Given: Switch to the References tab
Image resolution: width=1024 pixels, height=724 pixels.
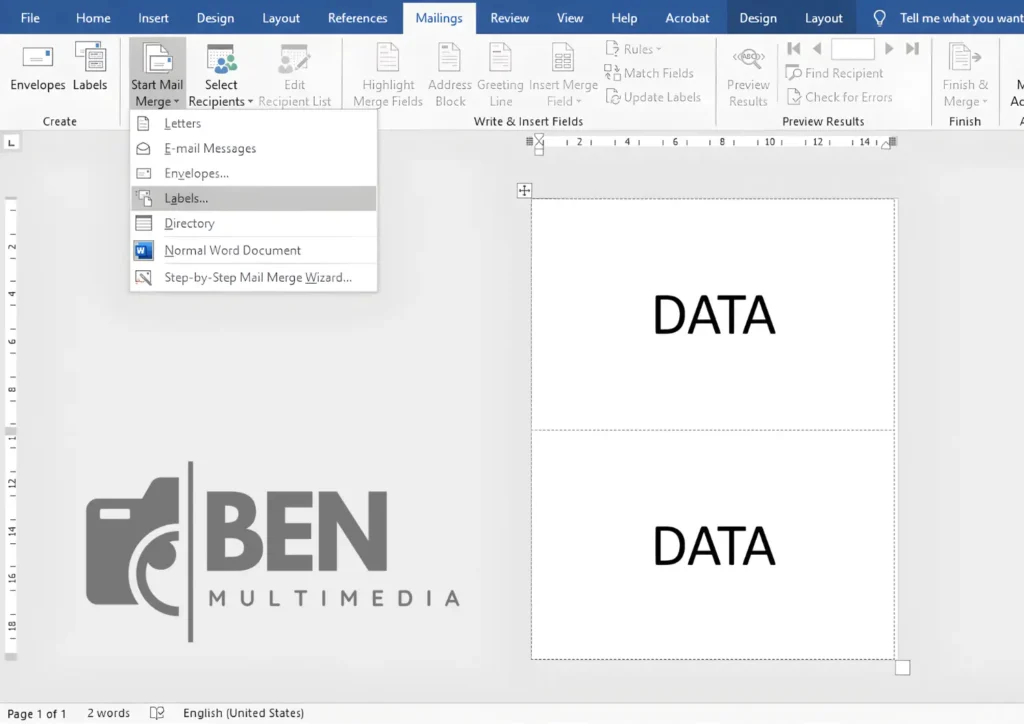Looking at the screenshot, I should pyautogui.click(x=357, y=18).
